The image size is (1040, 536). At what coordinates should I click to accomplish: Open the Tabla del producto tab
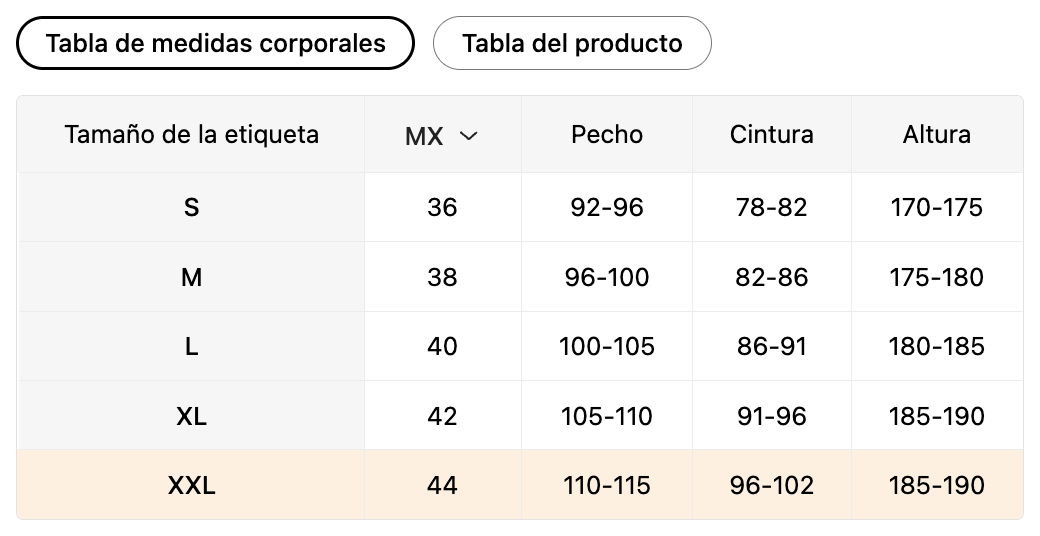[x=572, y=43]
